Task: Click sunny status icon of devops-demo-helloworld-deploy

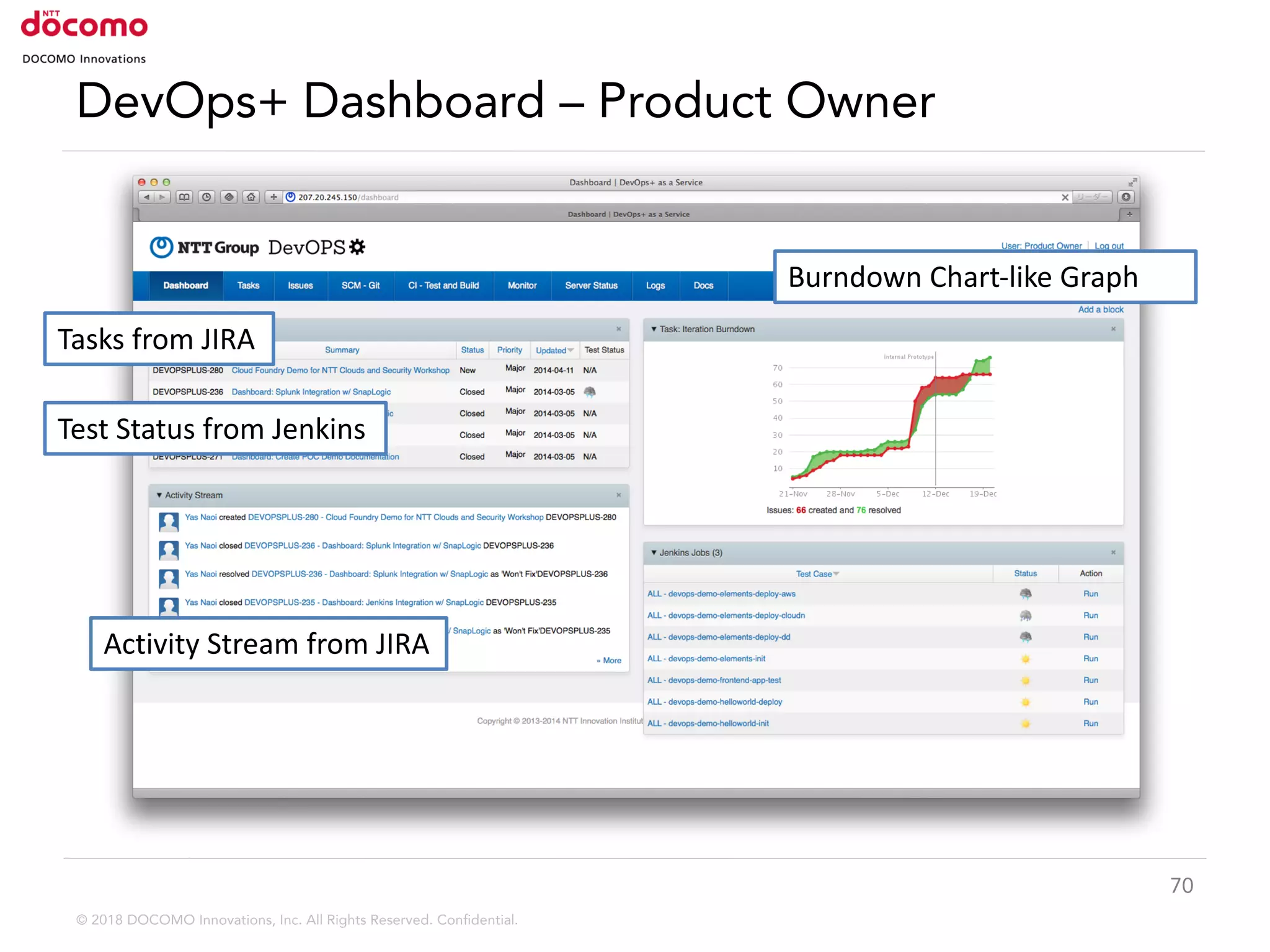Action: (x=1026, y=702)
